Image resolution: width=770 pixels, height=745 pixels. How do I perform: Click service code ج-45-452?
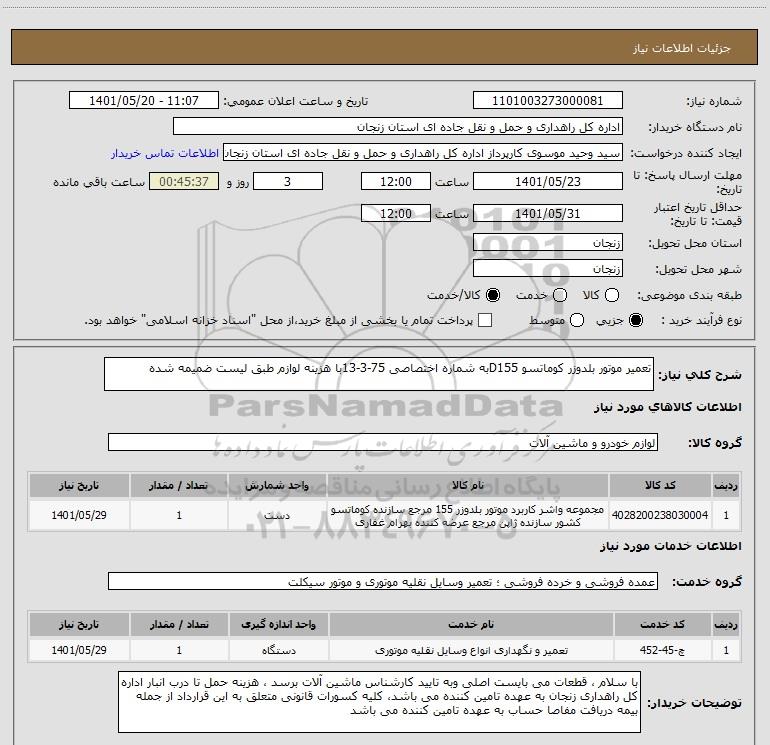(662, 650)
